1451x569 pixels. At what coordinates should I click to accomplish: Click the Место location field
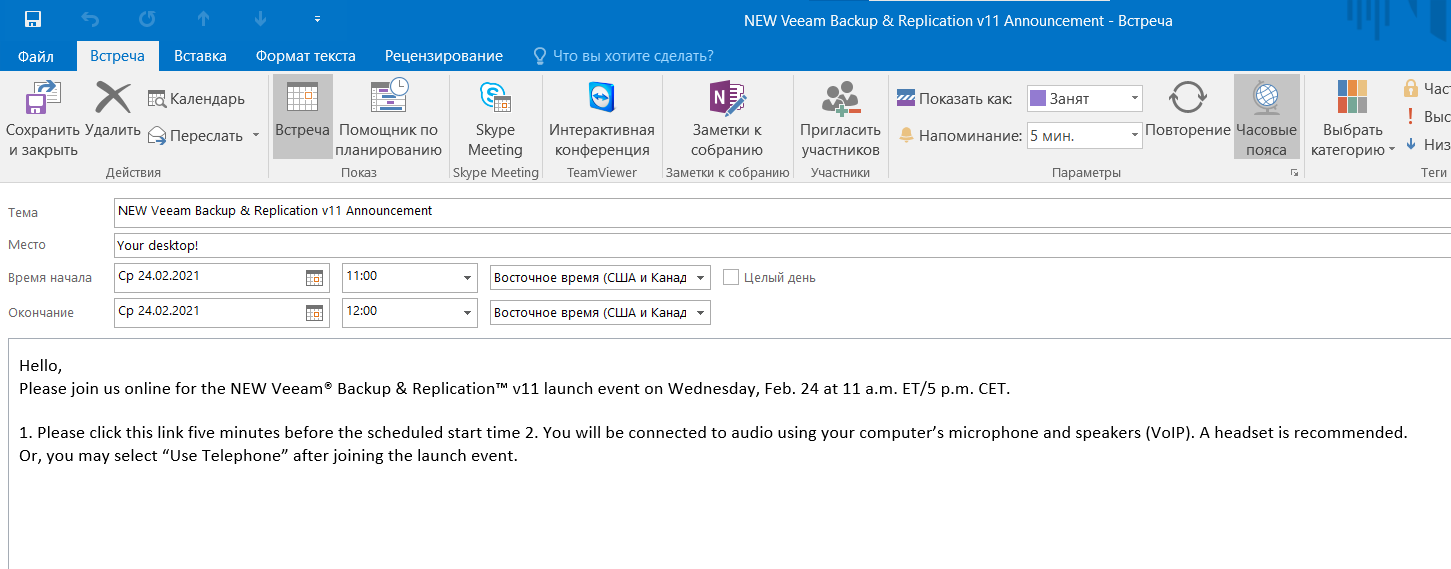782,245
